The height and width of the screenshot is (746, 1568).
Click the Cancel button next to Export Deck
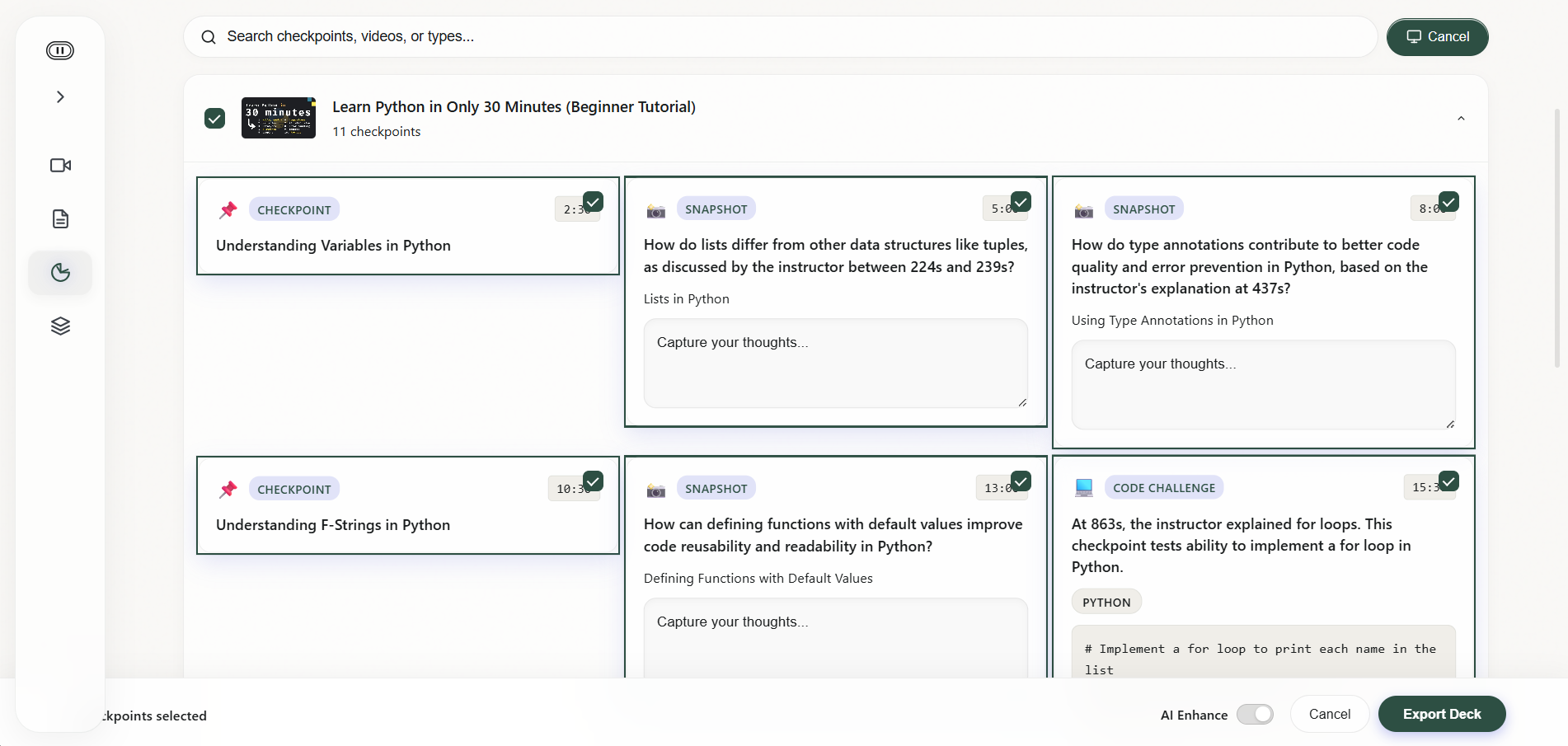[1329, 715]
